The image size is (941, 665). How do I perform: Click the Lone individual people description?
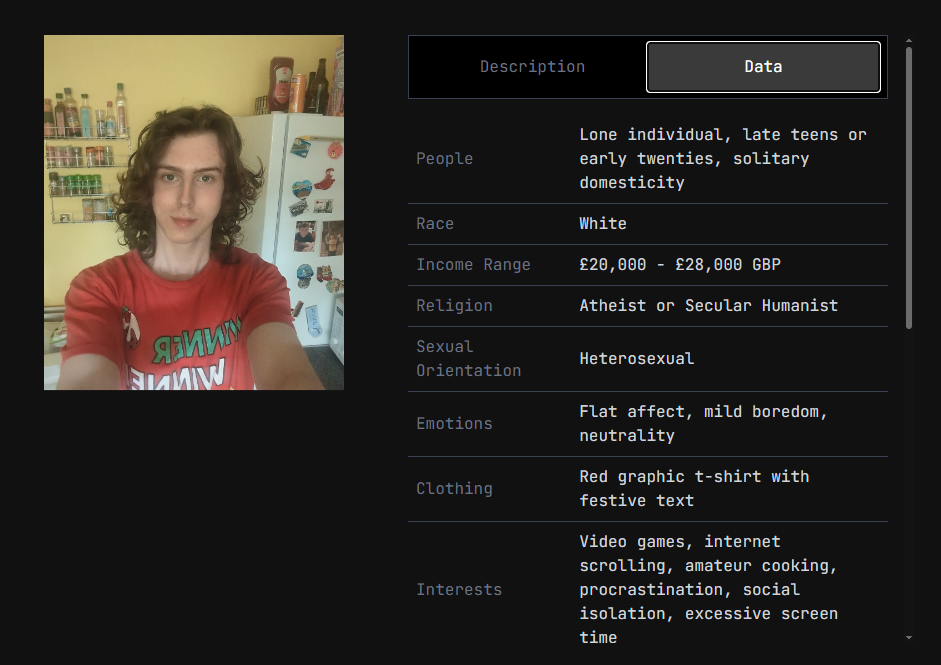(x=723, y=158)
